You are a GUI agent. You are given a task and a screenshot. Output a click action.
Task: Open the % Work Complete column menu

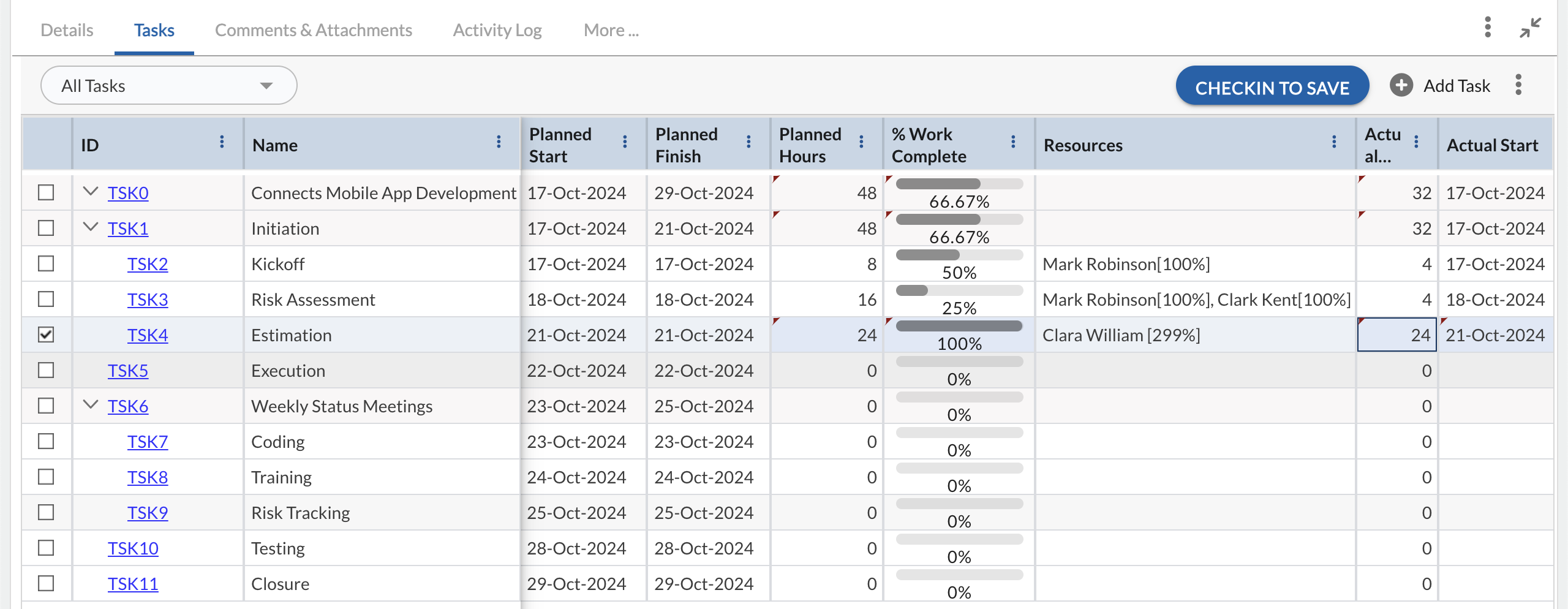coord(1013,143)
